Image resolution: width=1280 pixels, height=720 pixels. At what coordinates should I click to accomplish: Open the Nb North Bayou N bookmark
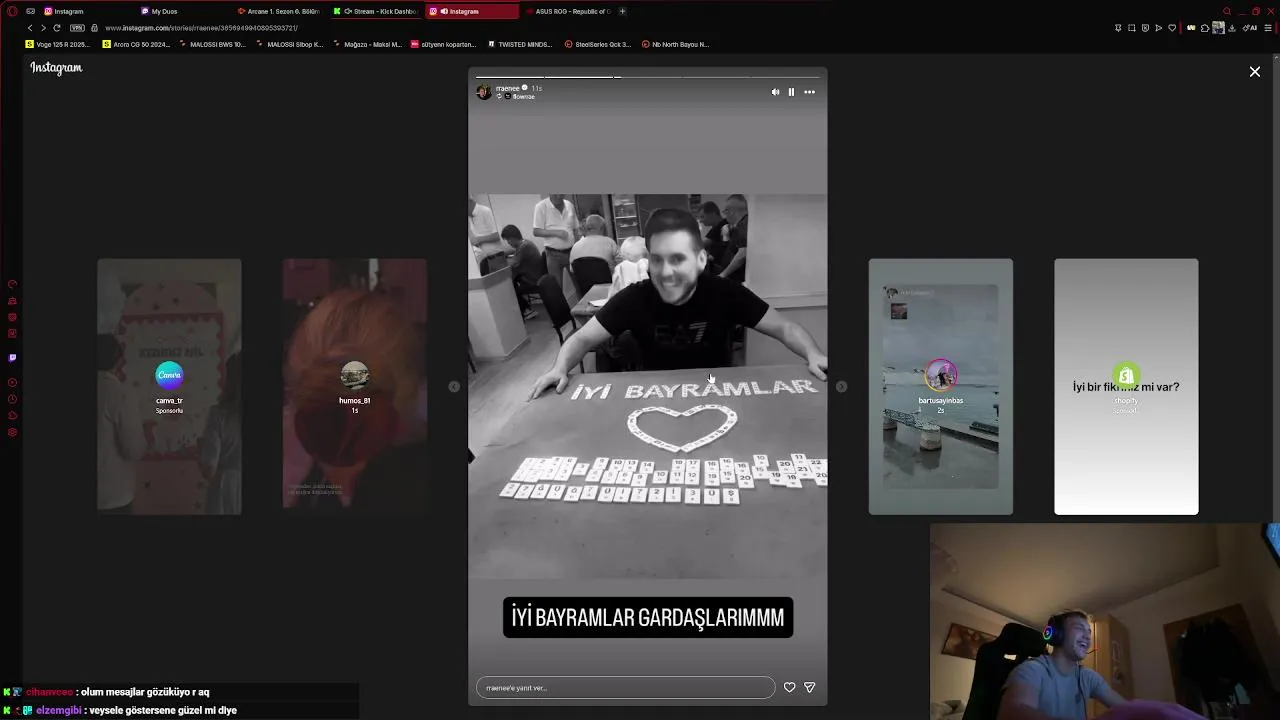(x=675, y=44)
